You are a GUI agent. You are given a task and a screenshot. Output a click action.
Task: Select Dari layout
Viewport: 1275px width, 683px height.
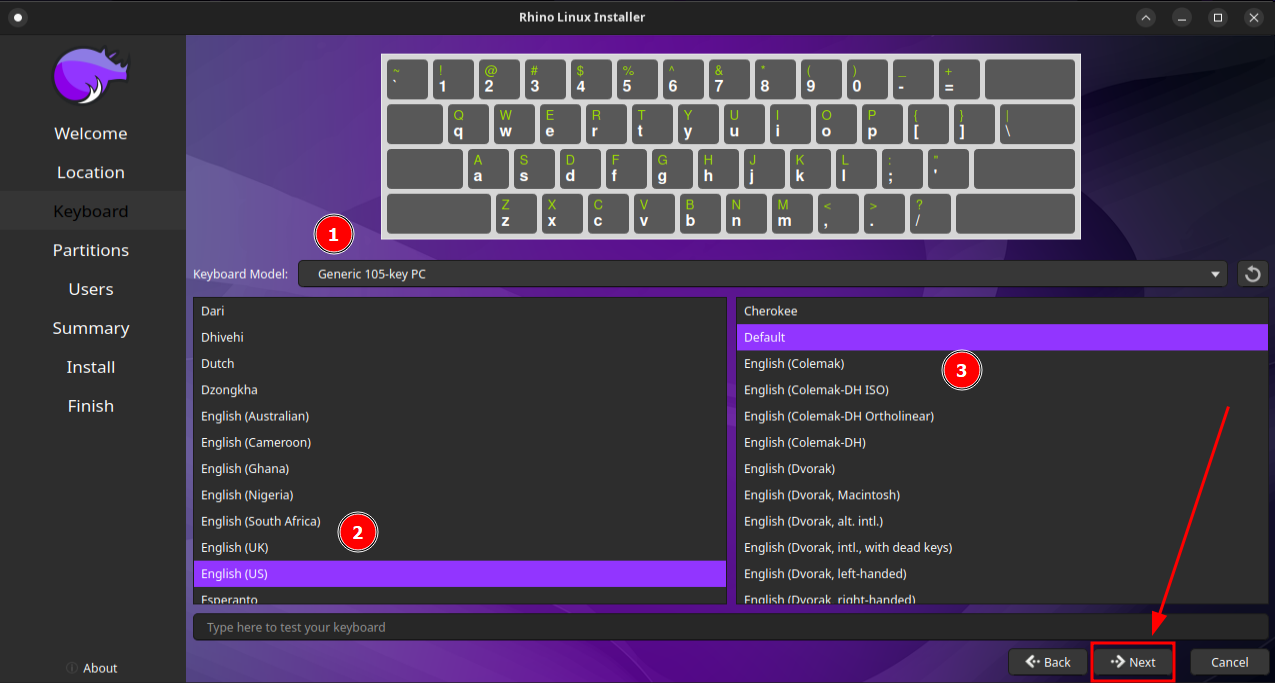(x=460, y=311)
